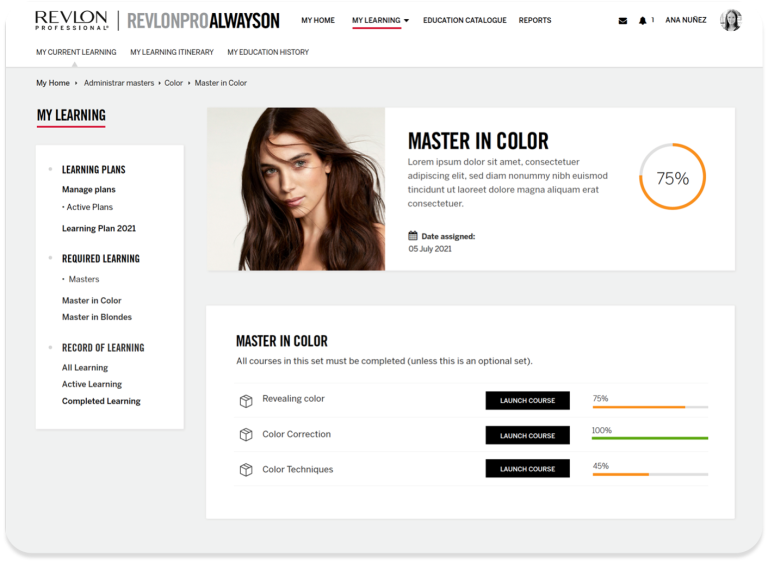Click Color Techniques 45% progress bar

(x=650, y=474)
